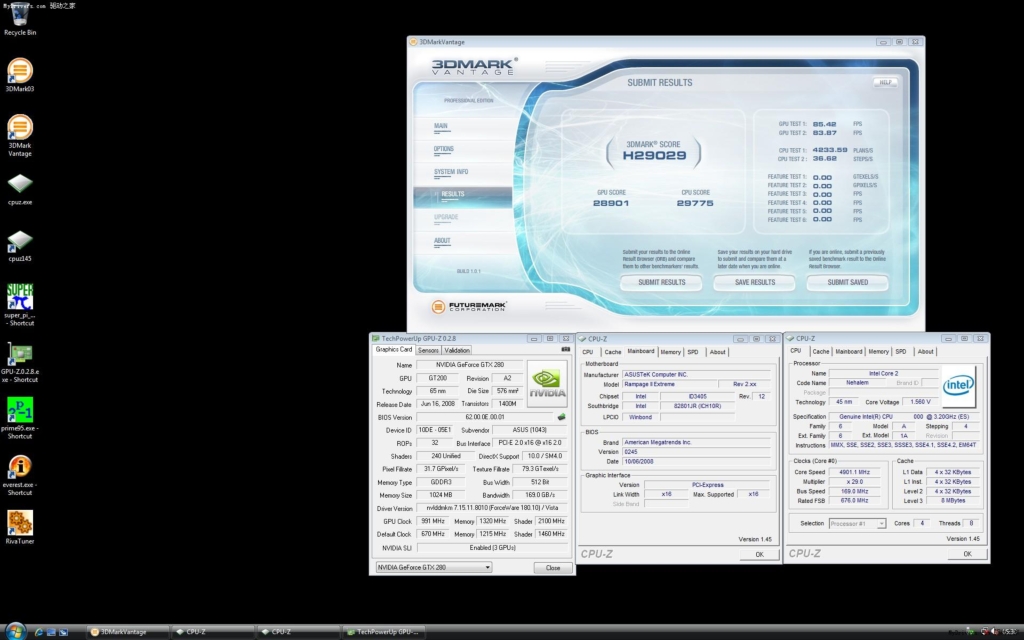The width and height of the screenshot is (1024, 640).
Task: Switch to the Sensors tab in GPU-Z
Action: [428, 351]
